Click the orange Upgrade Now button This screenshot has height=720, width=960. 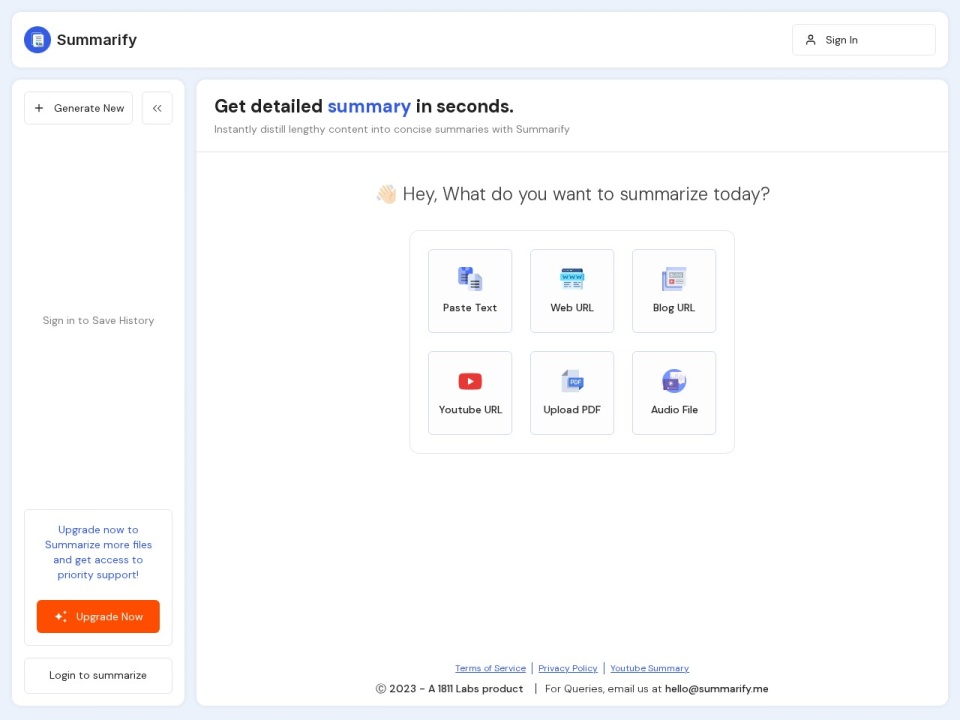point(98,617)
